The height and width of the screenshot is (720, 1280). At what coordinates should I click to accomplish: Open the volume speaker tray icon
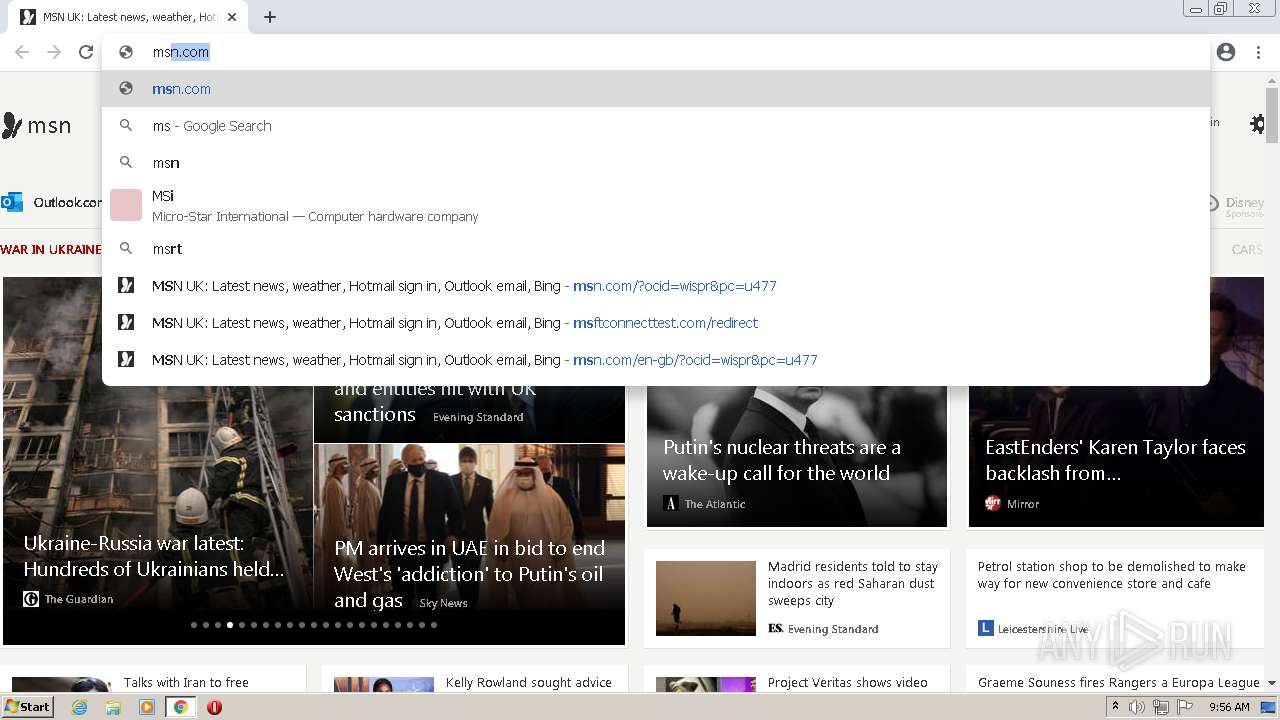coord(1137,707)
